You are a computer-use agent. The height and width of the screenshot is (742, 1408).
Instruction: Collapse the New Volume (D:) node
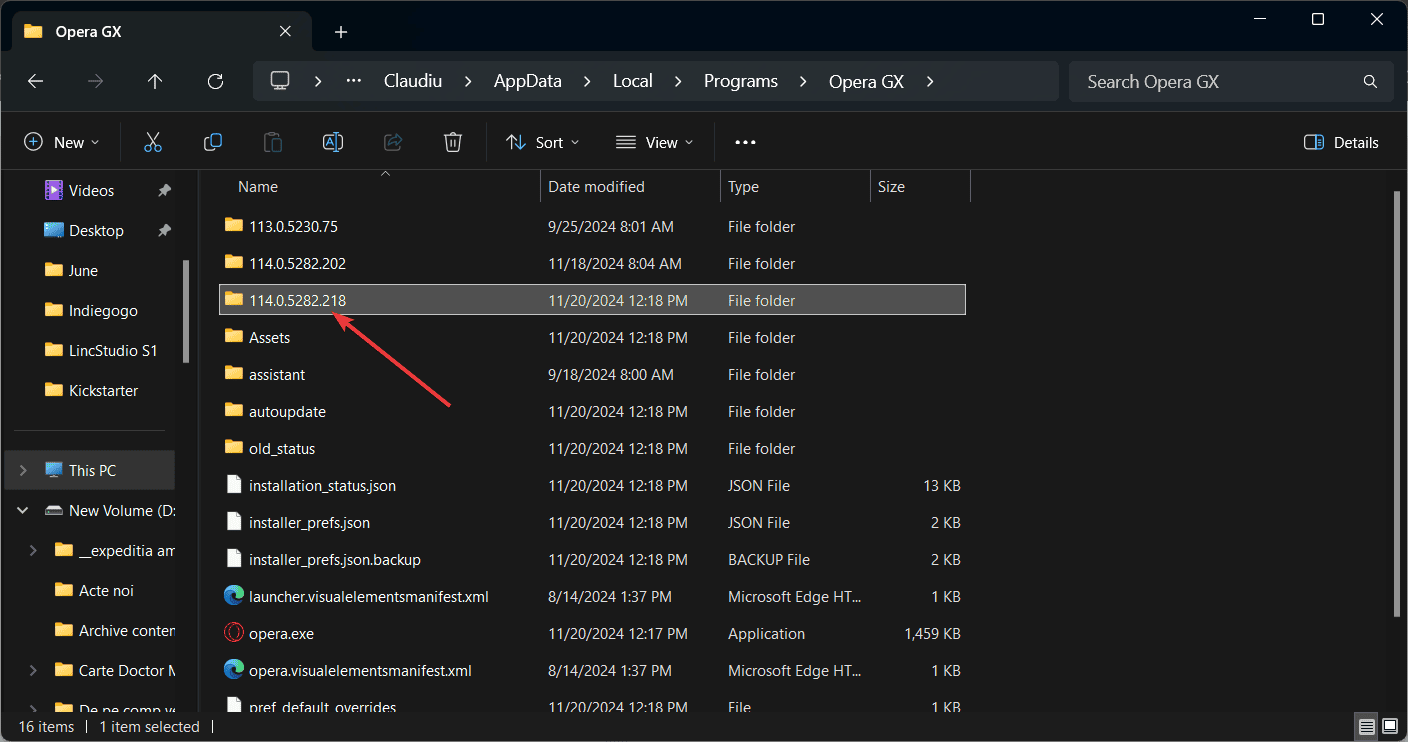tap(23, 510)
